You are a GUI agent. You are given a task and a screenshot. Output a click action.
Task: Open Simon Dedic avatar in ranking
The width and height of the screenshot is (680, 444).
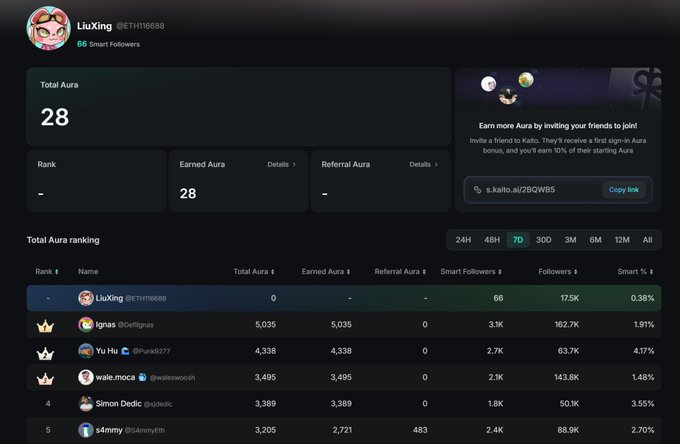86,404
